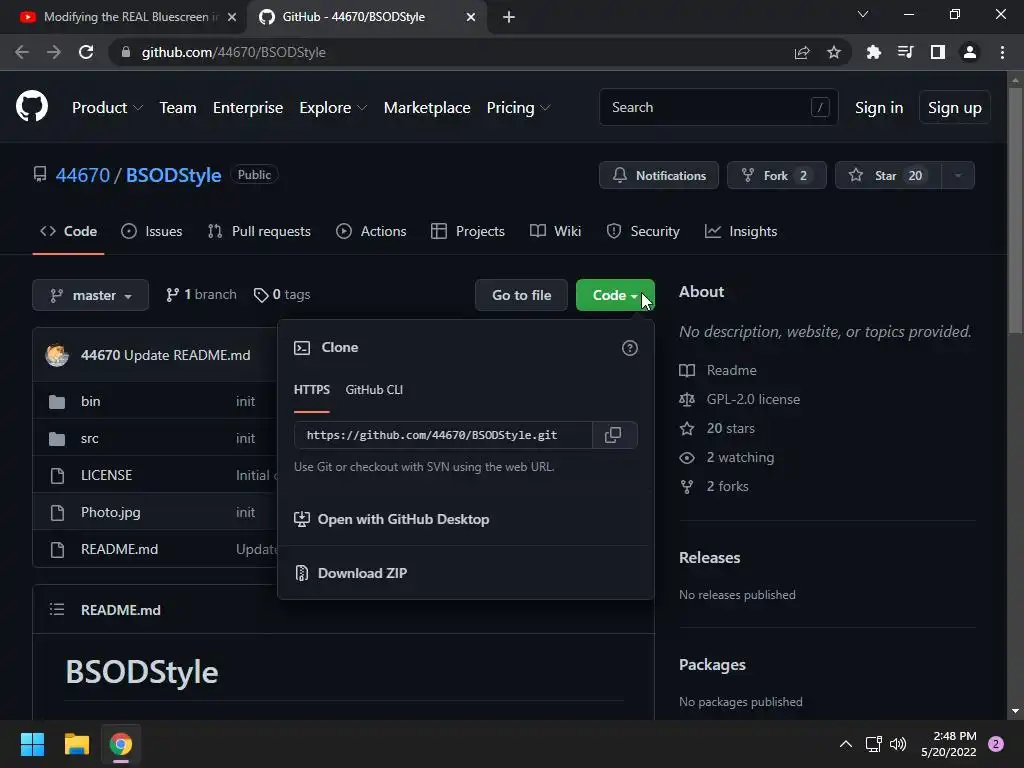
Task: Switch to the Issues tab
Action: pos(152,231)
